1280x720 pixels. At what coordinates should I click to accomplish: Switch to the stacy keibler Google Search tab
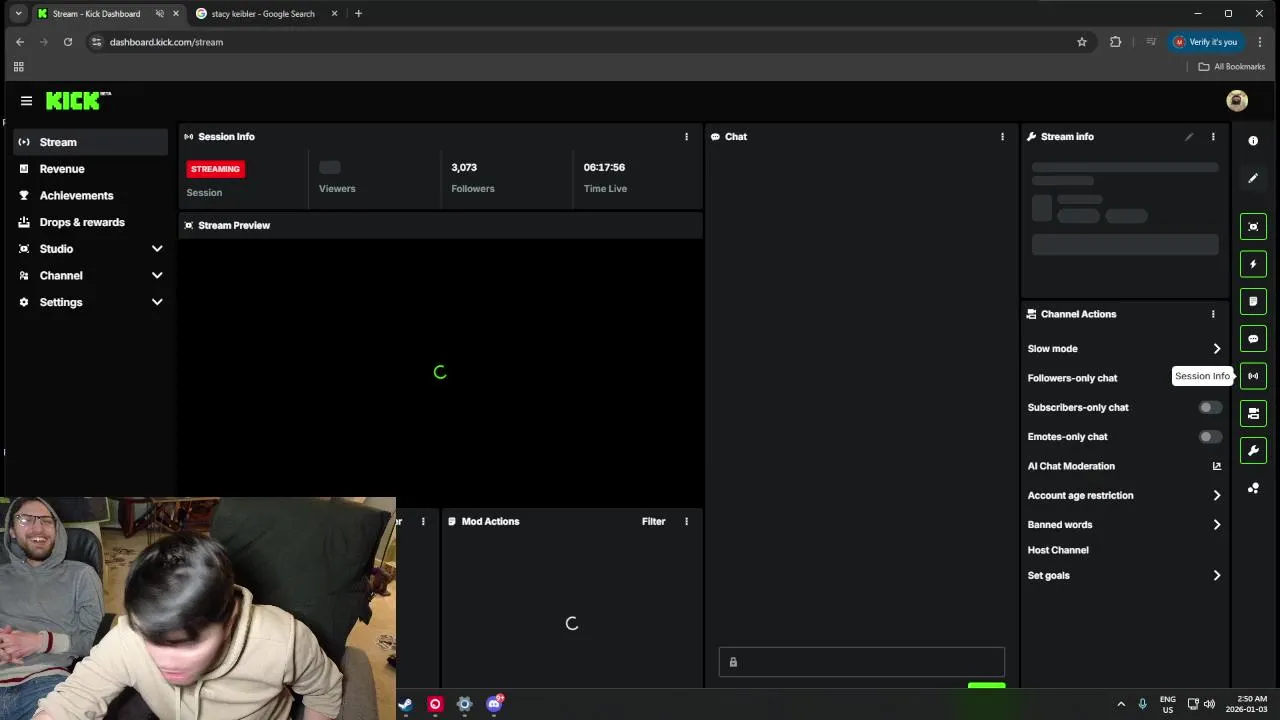coord(264,14)
